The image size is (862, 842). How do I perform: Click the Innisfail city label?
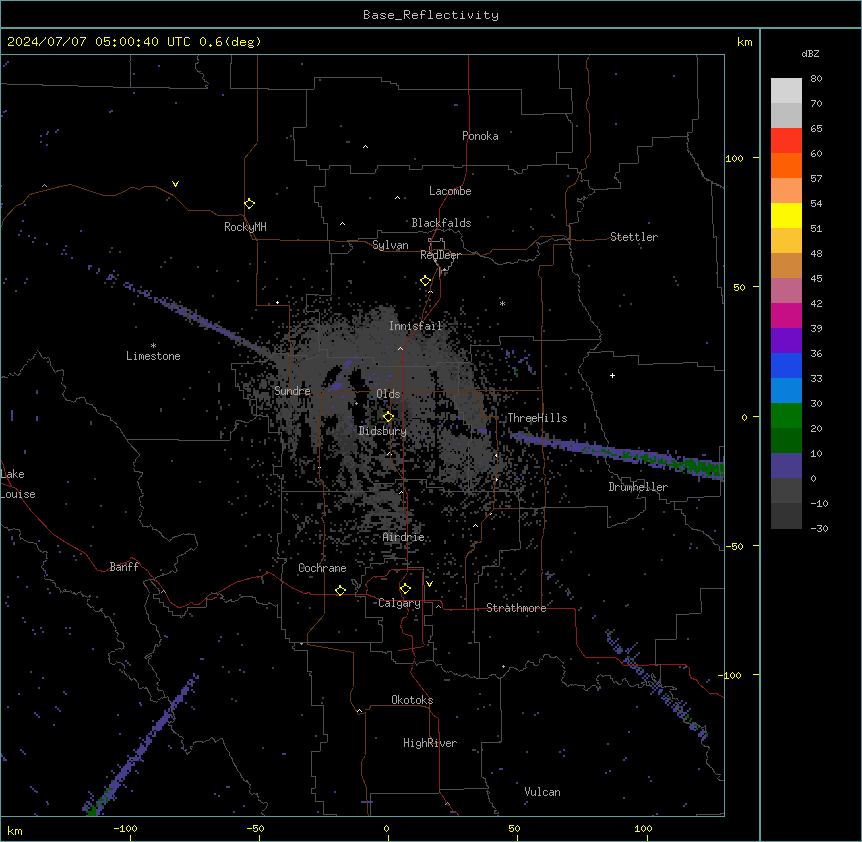point(416,326)
